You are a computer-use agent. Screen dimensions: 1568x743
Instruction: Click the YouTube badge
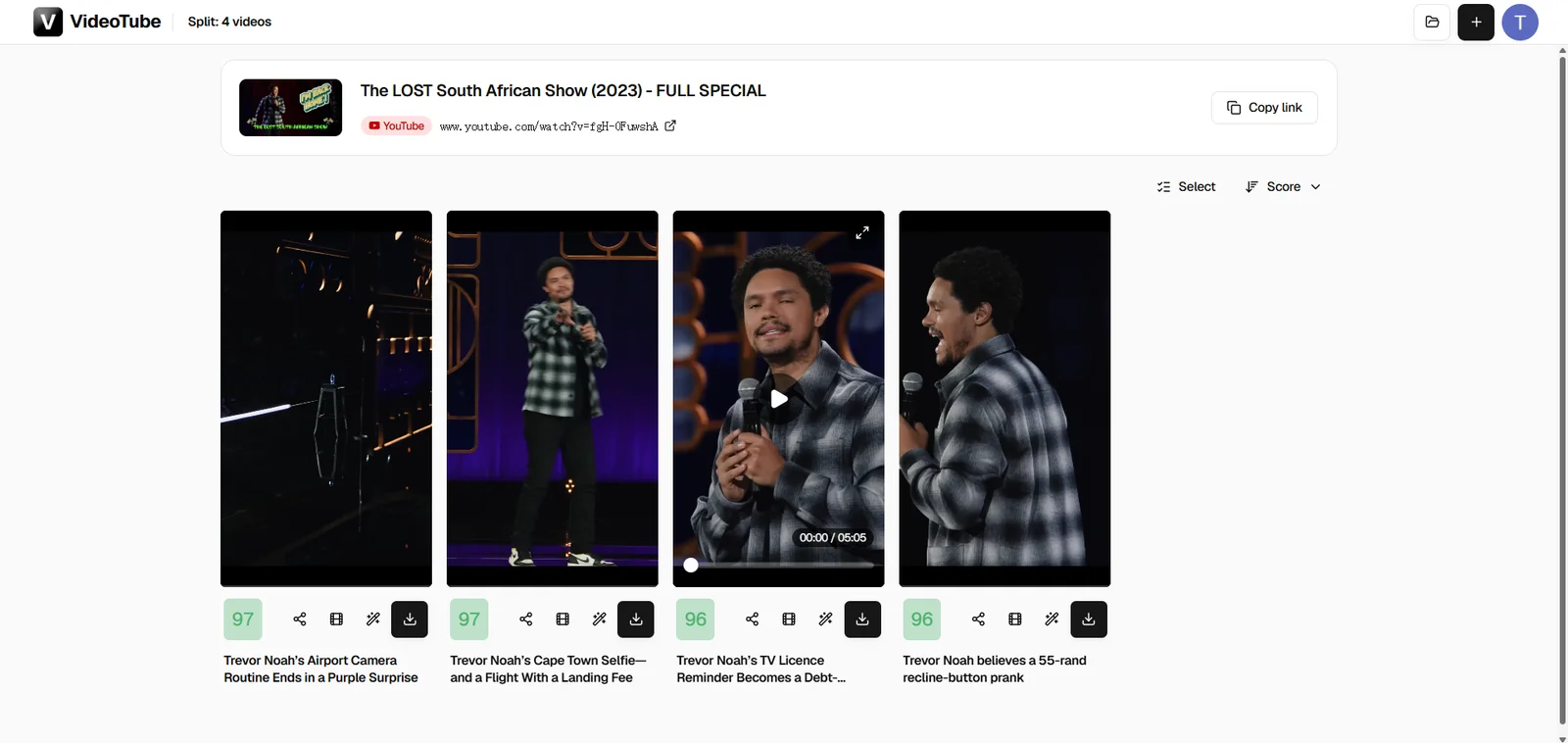point(397,125)
